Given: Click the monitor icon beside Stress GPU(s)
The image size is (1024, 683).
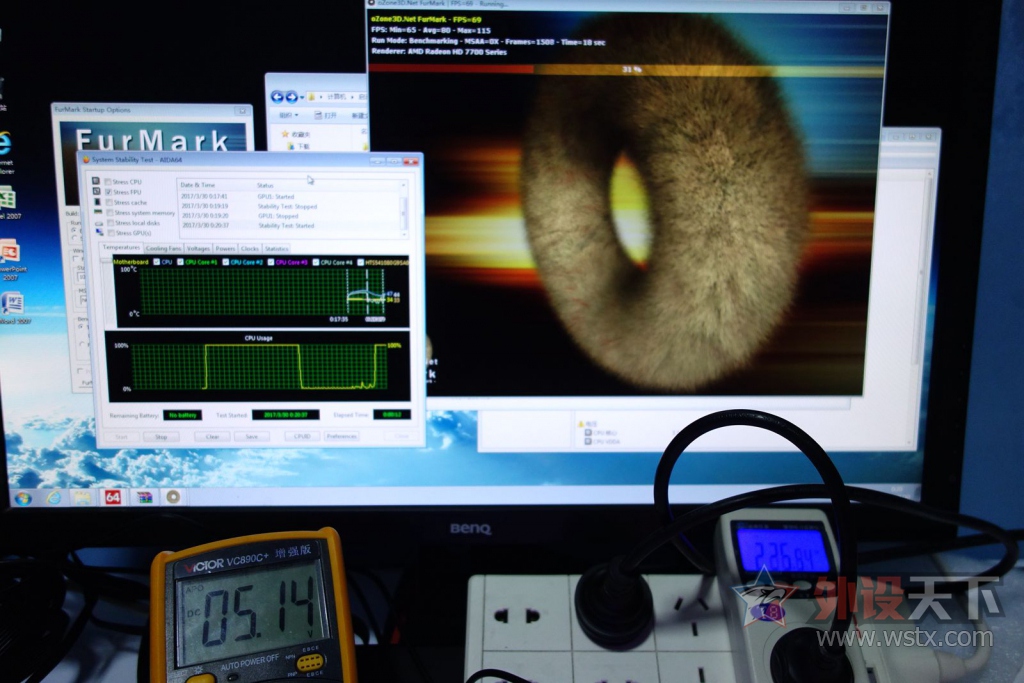Looking at the screenshot, I should [99, 232].
